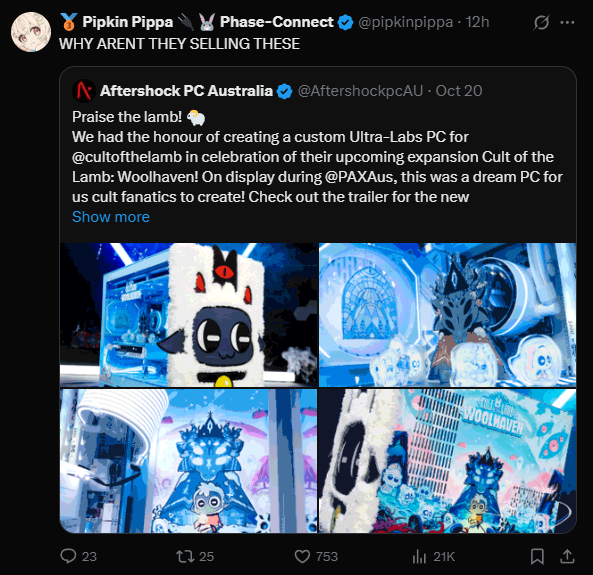The height and width of the screenshot is (575, 593).
Task: Open the share upload icon
Action: [x=567, y=556]
